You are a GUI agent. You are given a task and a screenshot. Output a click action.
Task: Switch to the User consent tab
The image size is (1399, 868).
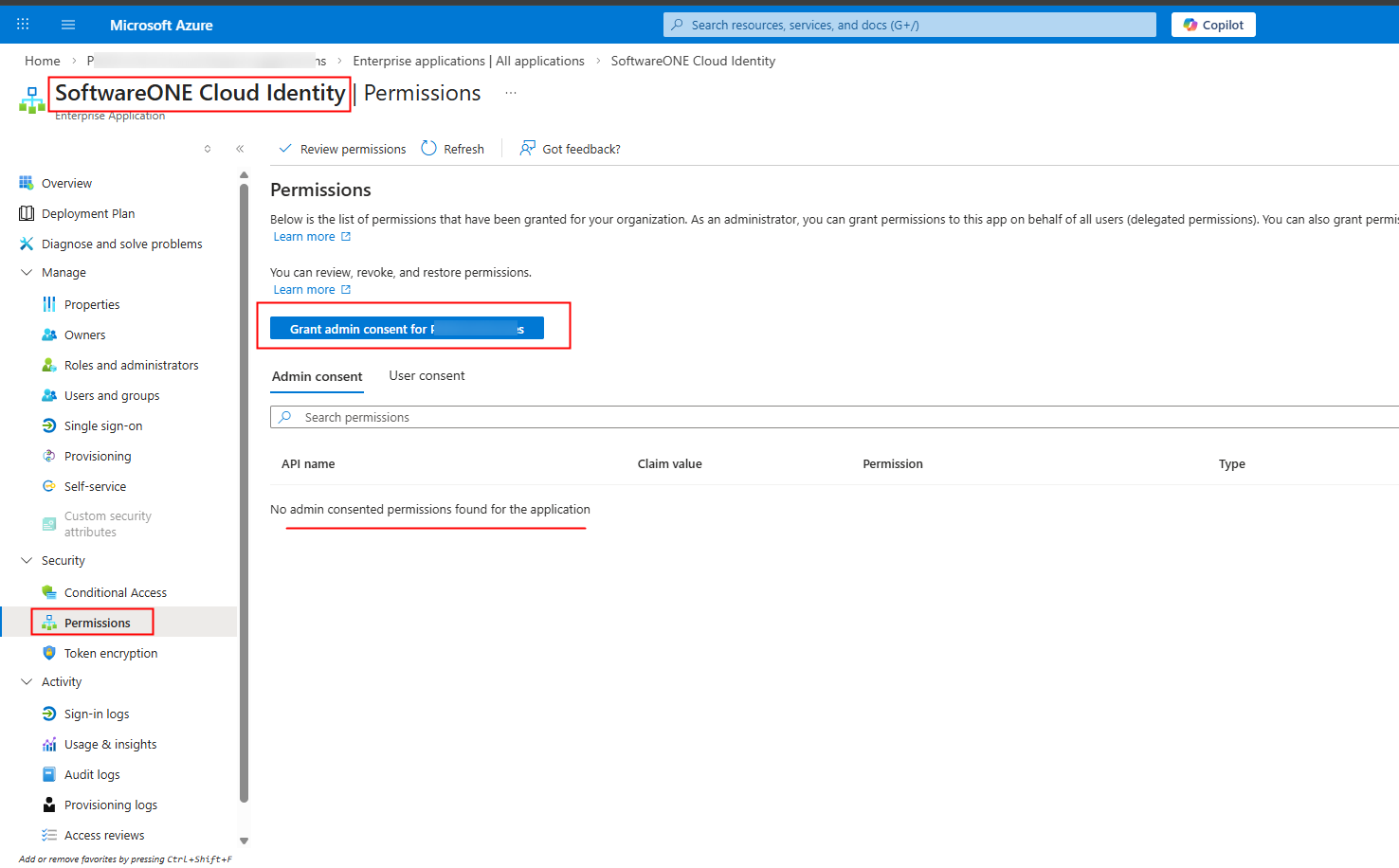(x=427, y=376)
